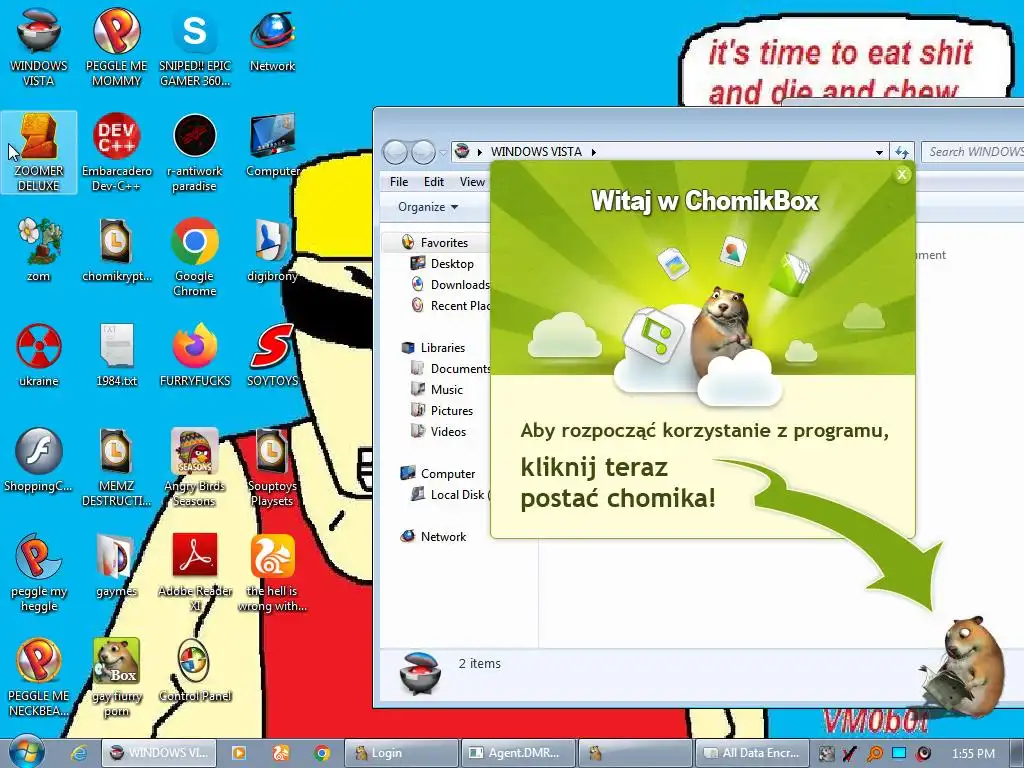
Task: Expand the Organize dropdown
Action: coord(428,207)
